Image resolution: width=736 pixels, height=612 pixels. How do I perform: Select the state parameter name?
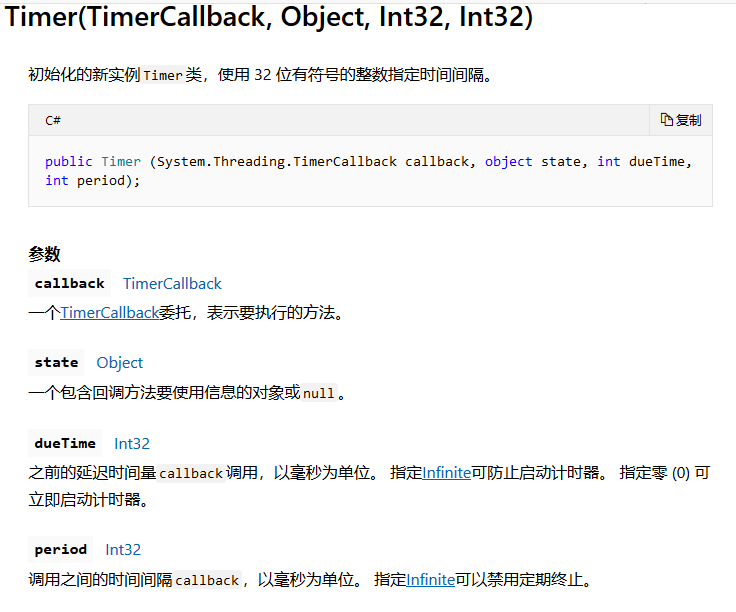[56, 362]
